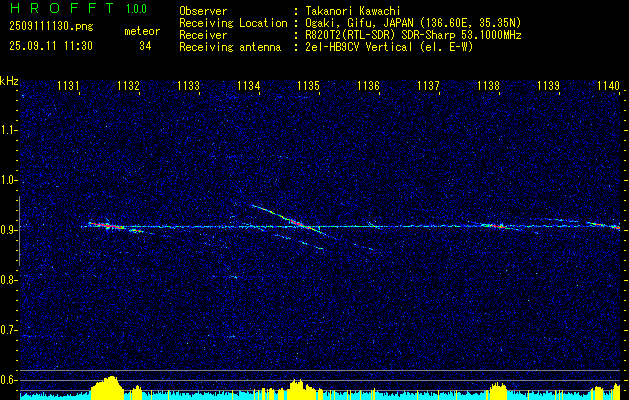Click the Observer label
Screen dimensions: 629x400
[x=203, y=11]
